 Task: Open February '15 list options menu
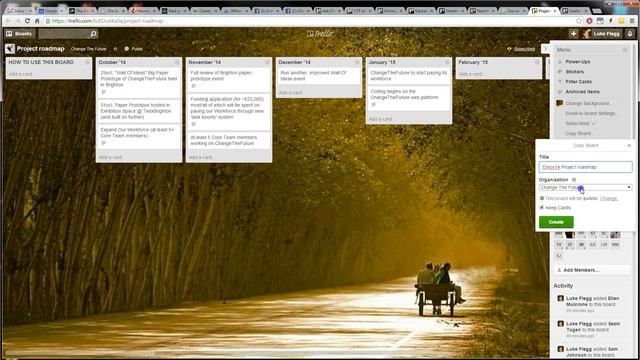(537, 62)
